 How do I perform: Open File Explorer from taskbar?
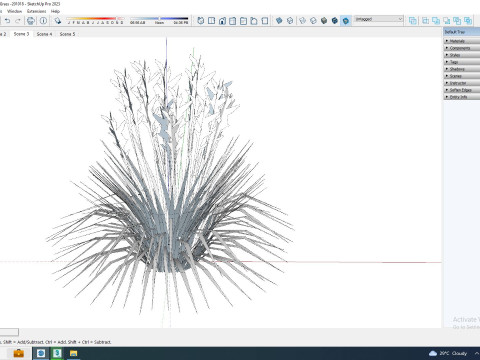[73, 353]
